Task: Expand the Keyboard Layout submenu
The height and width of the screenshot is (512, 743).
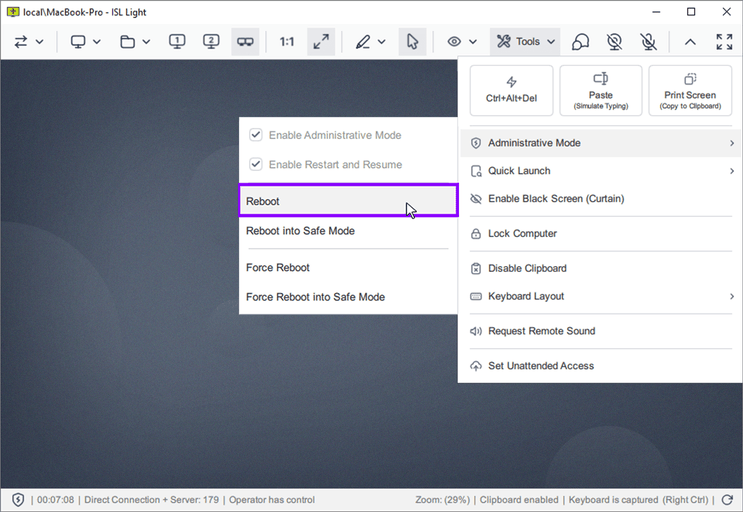Action: [599, 296]
